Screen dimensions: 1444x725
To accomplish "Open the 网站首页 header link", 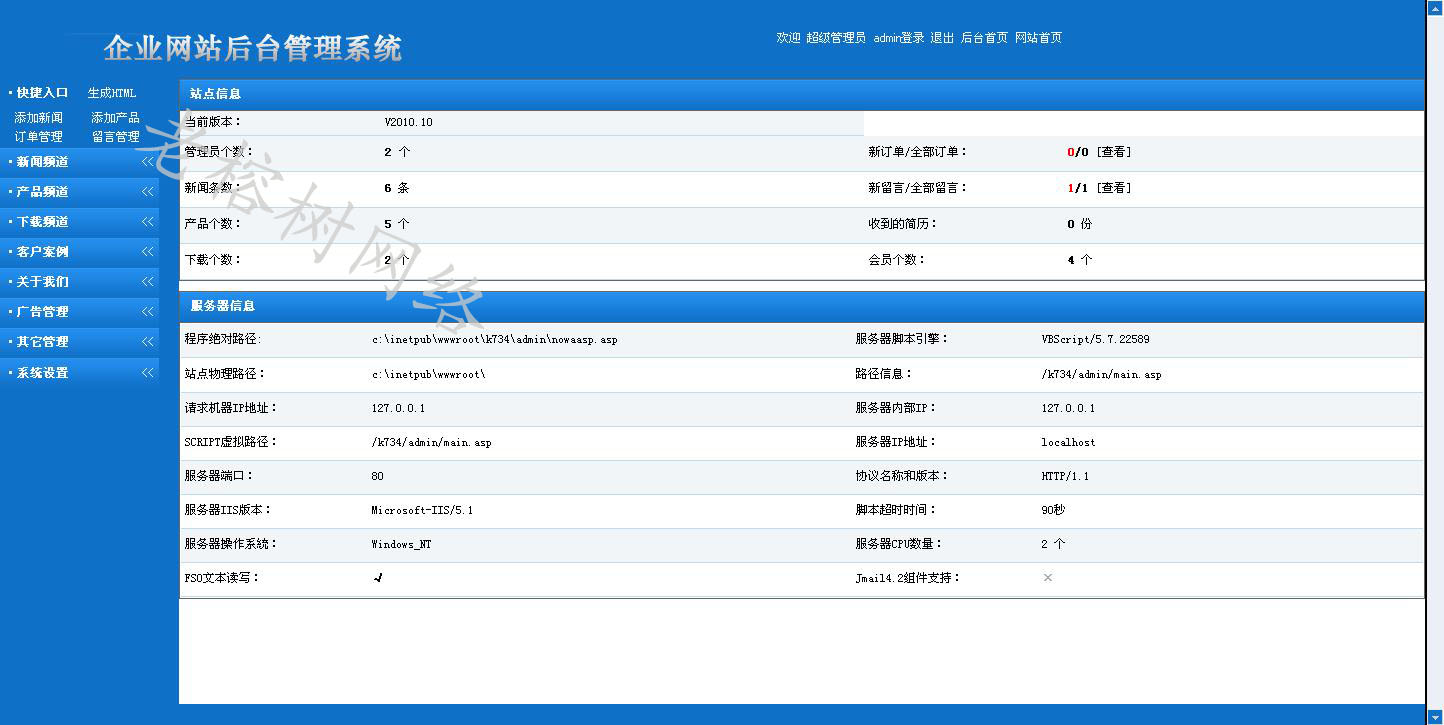I will [x=1038, y=38].
